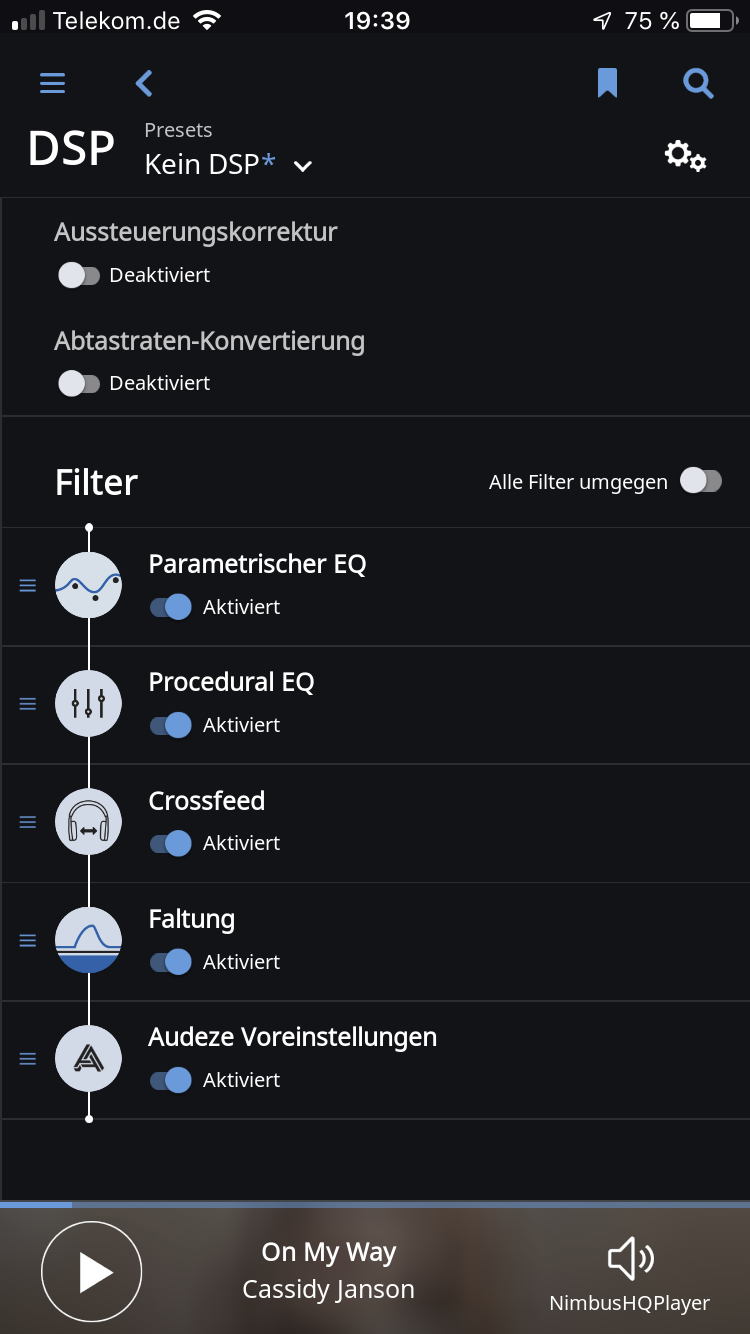Click the Audeze Voreinstellungen logo icon
The height and width of the screenshot is (1334, 750).
[88, 1058]
